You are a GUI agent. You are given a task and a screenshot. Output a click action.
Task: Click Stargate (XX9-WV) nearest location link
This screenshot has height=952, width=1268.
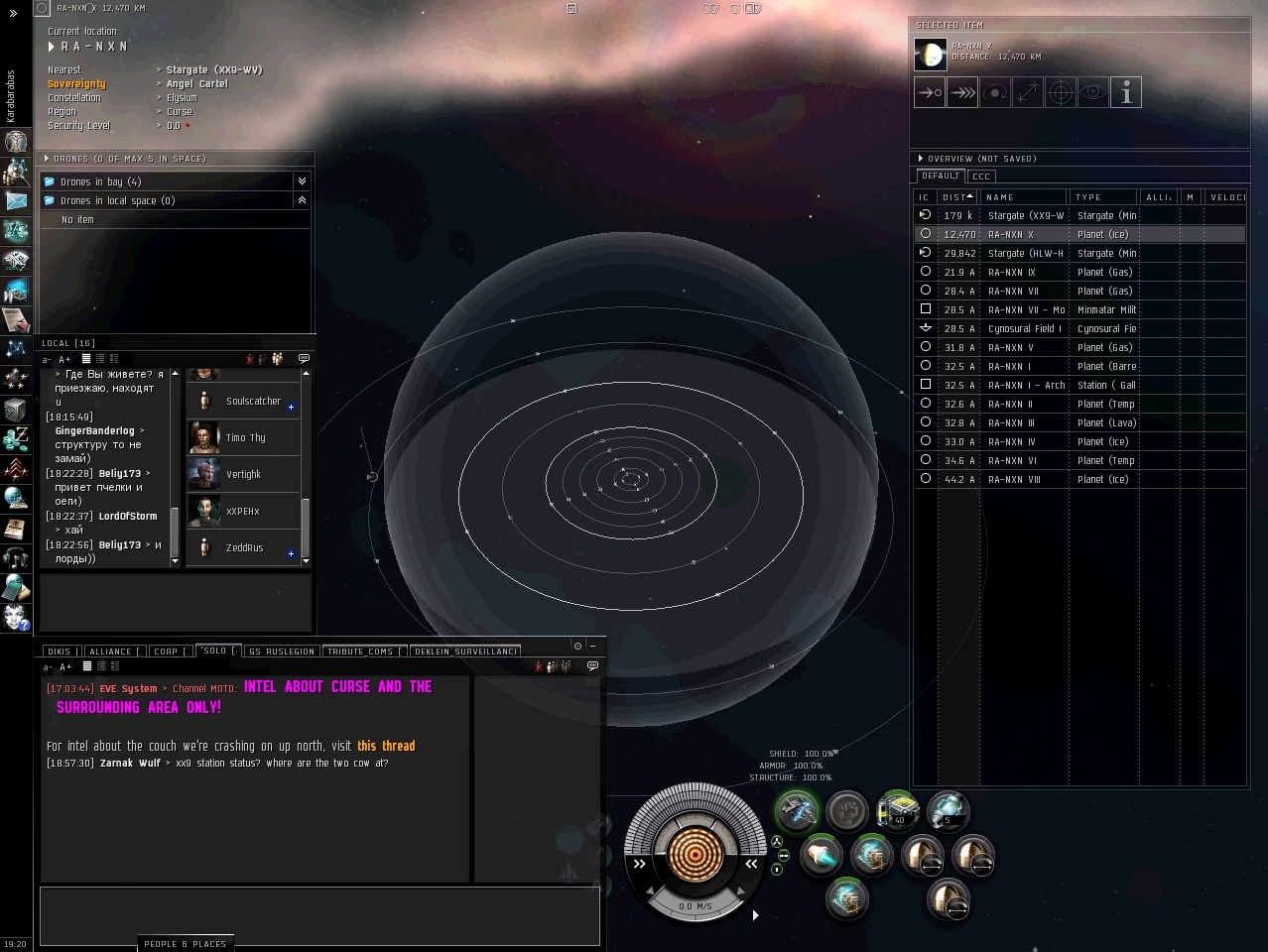tap(214, 70)
